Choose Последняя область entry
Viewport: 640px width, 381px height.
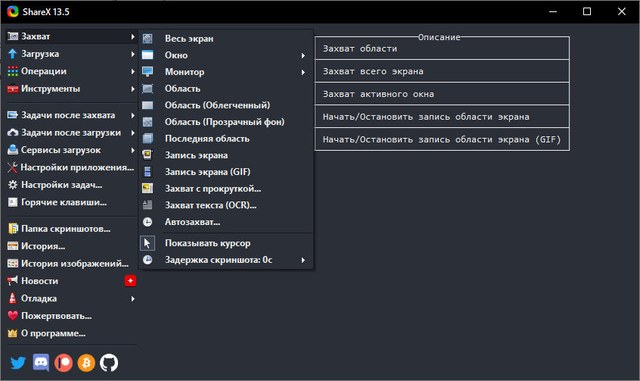click(226, 138)
